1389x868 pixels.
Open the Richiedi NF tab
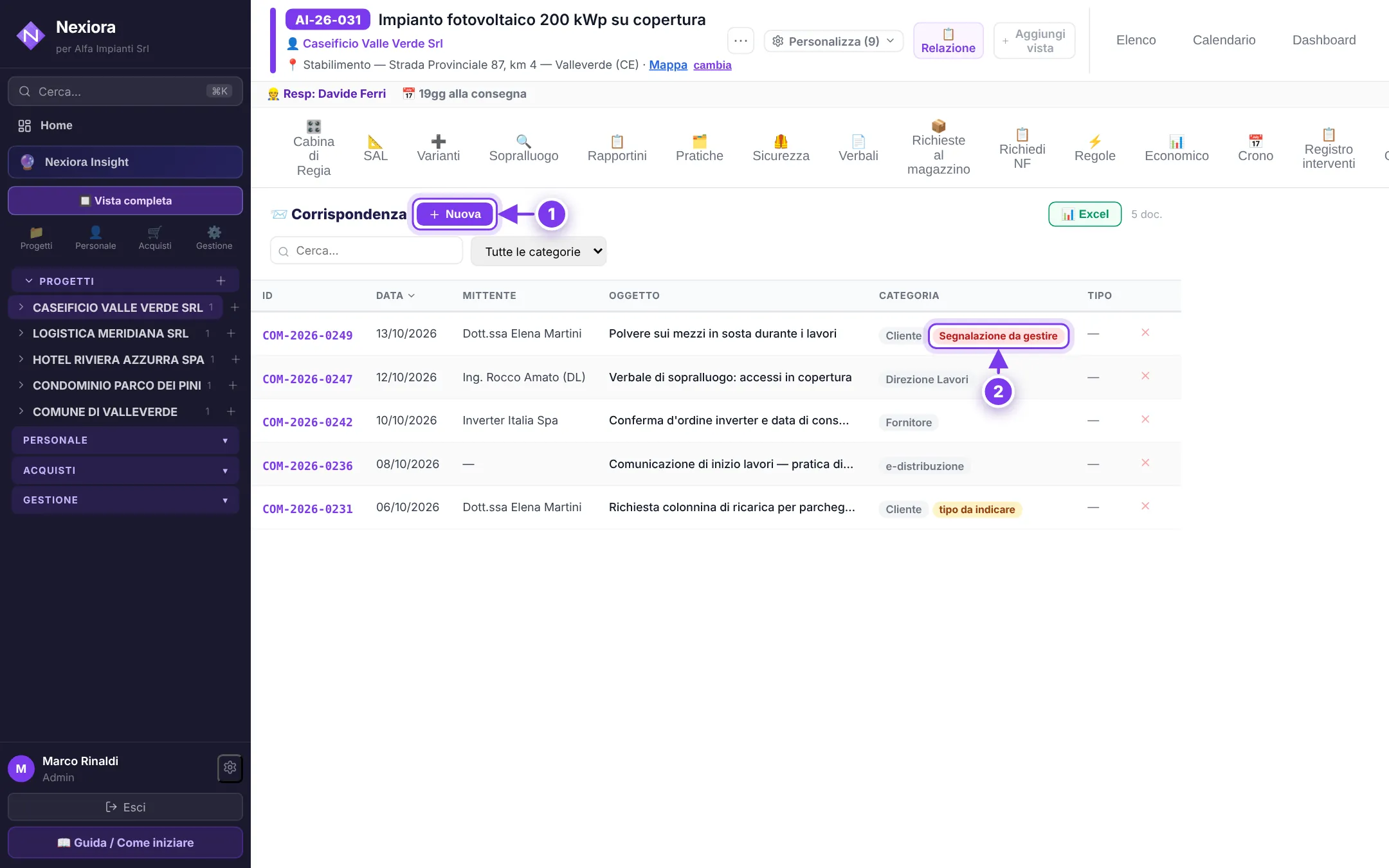(x=1022, y=148)
